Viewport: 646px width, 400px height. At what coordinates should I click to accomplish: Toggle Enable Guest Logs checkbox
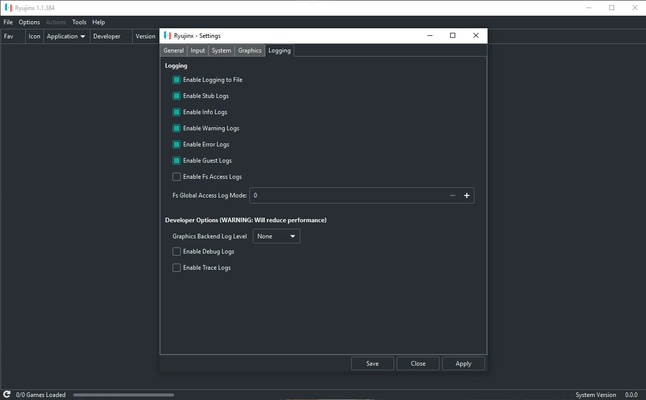point(176,160)
